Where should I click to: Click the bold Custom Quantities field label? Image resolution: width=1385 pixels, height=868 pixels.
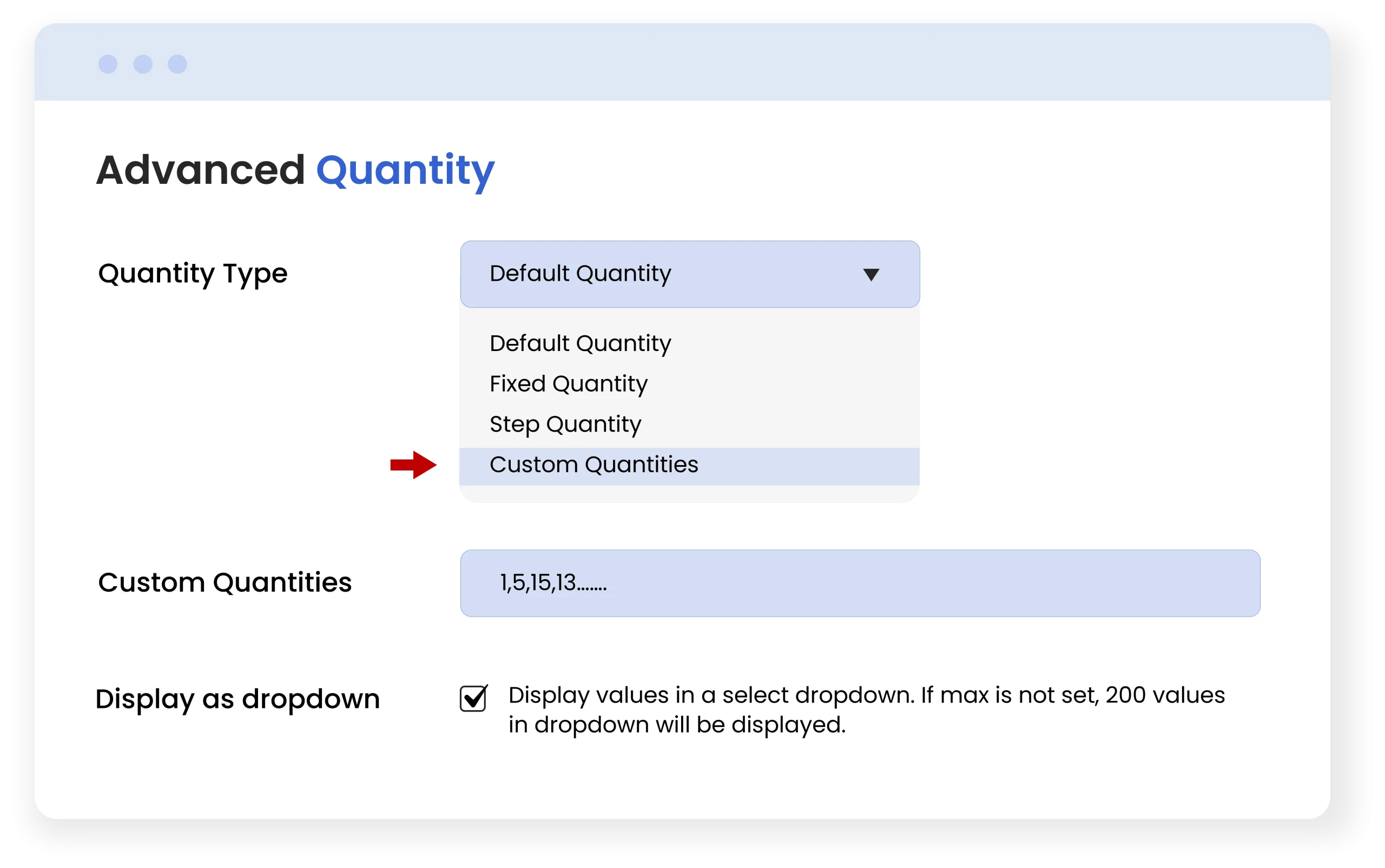[x=225, y=582]
